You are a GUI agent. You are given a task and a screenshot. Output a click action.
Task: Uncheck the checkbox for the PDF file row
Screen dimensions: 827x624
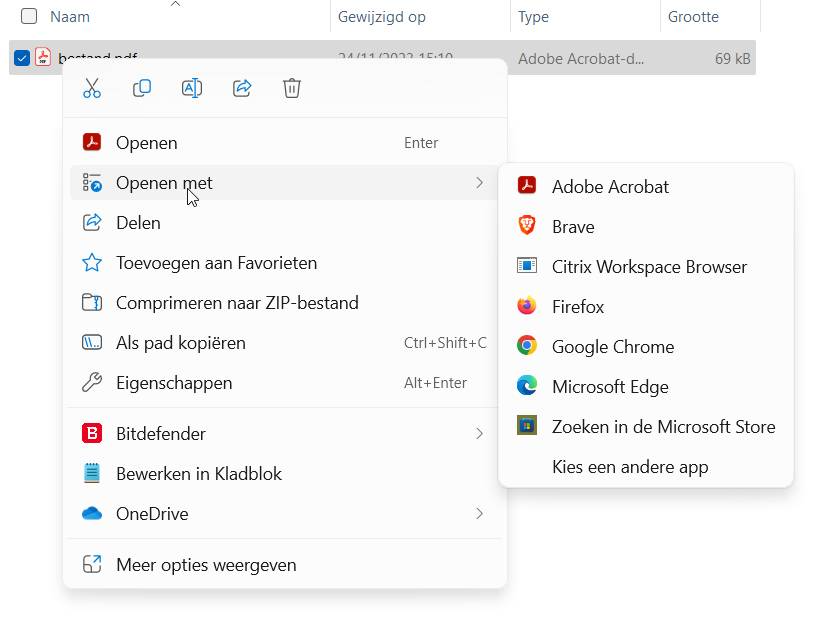coord(22,57)
